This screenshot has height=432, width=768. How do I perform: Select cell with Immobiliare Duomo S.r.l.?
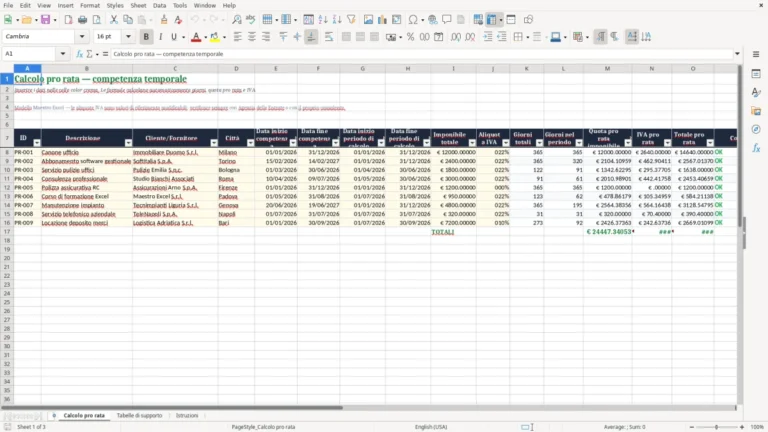coord(174,152)
